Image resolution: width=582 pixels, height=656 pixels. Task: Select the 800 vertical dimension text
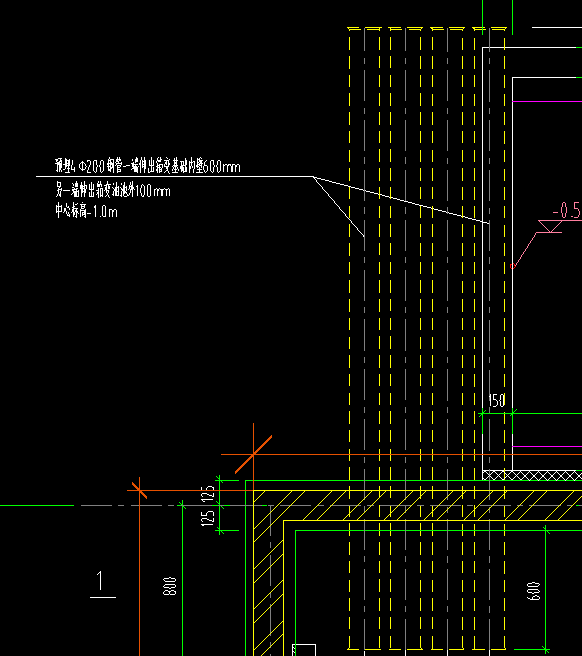point(169,586)
